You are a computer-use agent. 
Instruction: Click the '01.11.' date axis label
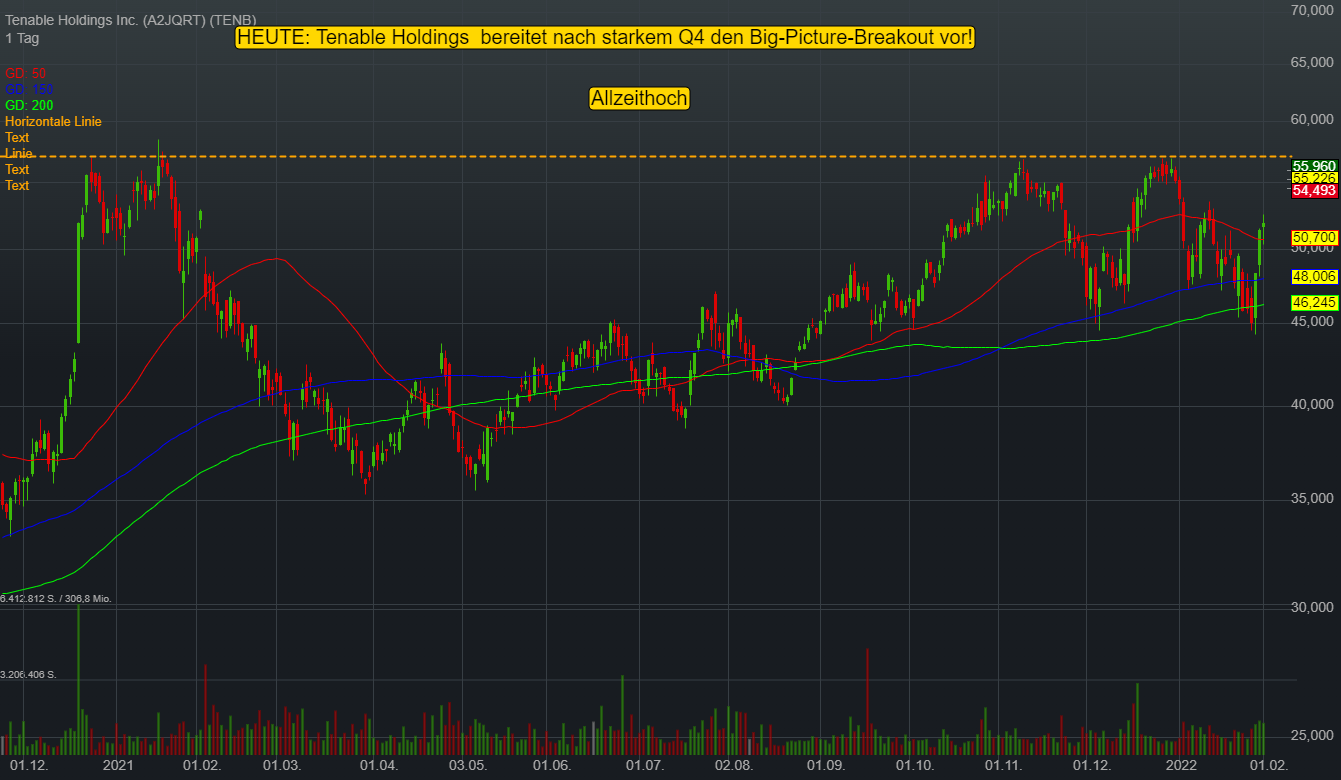pos(1003,766)
